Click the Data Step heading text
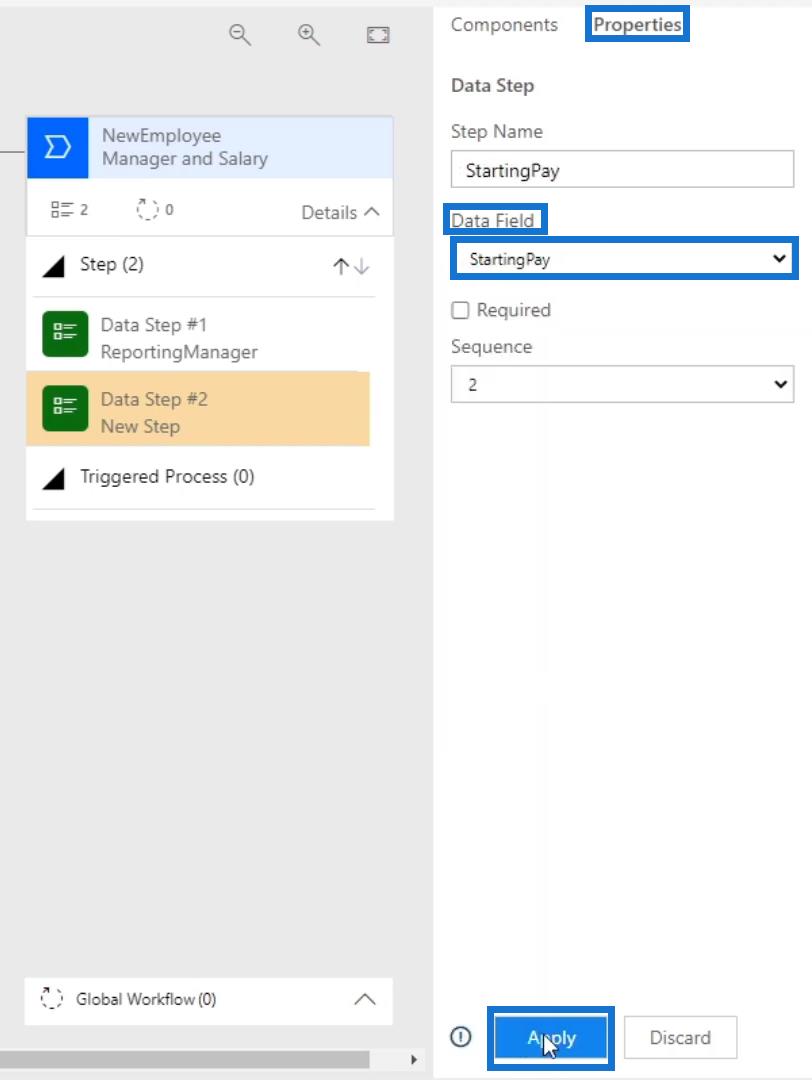 pos(492,86)
